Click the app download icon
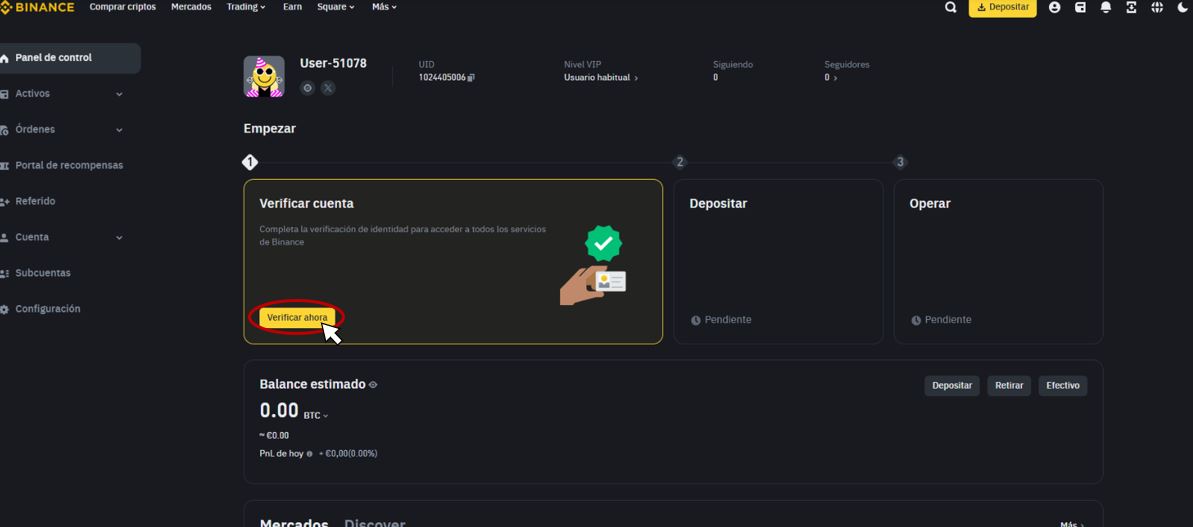Viewport: 1193px width, 527px height. [1131, 7]
